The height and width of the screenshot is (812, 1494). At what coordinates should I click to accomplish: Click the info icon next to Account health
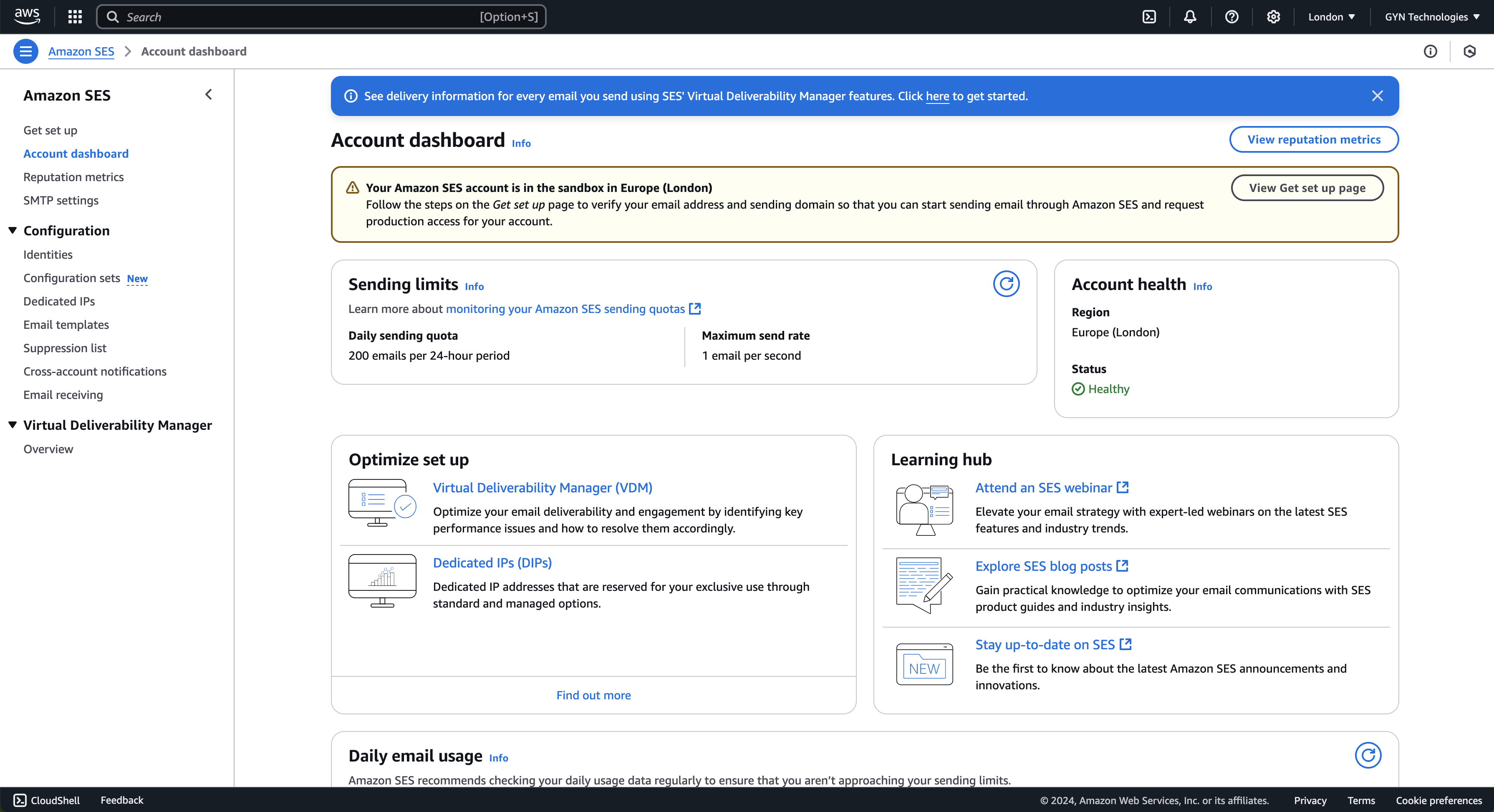coord(1202,287)
